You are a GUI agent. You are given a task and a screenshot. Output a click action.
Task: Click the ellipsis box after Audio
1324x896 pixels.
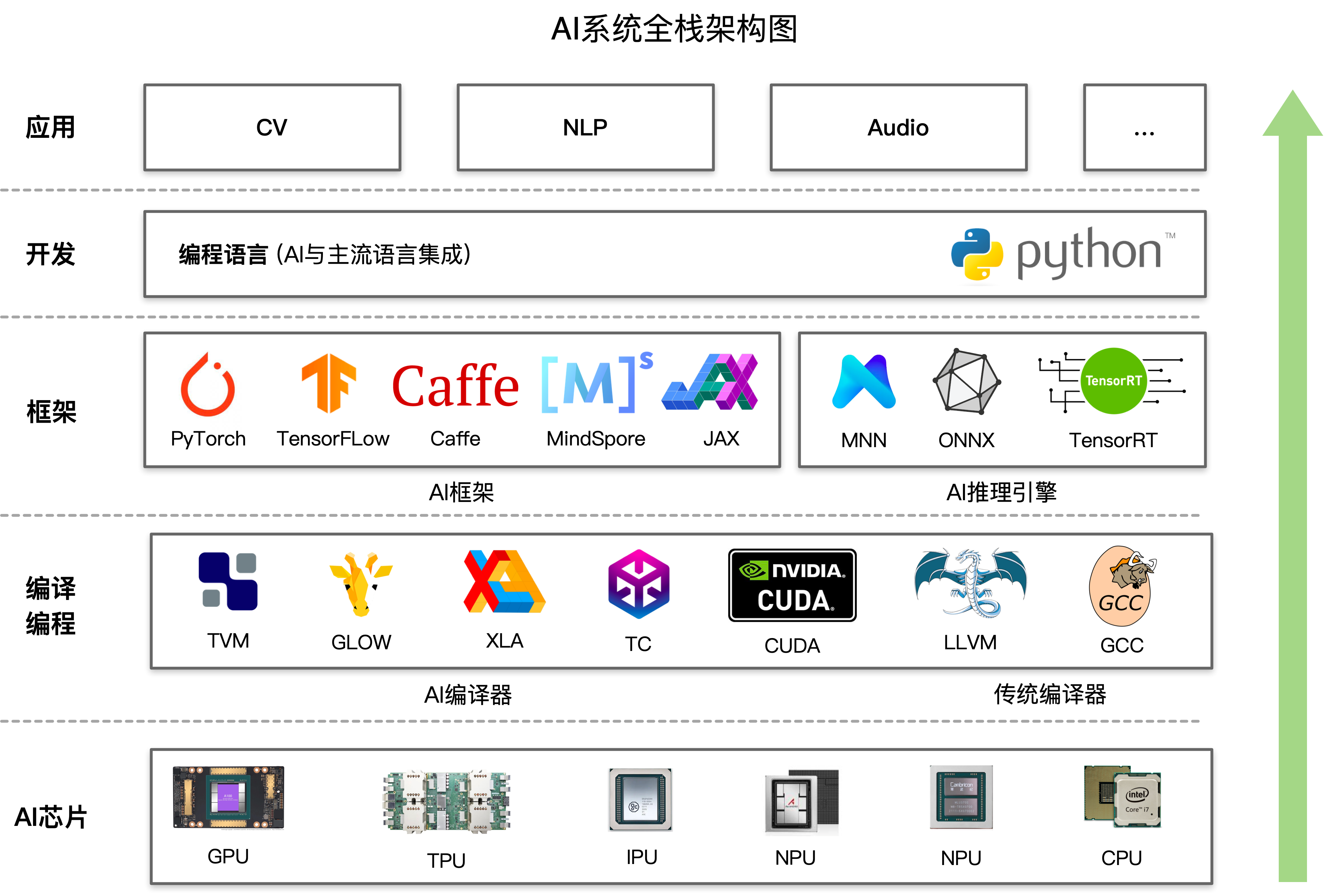1144,128
